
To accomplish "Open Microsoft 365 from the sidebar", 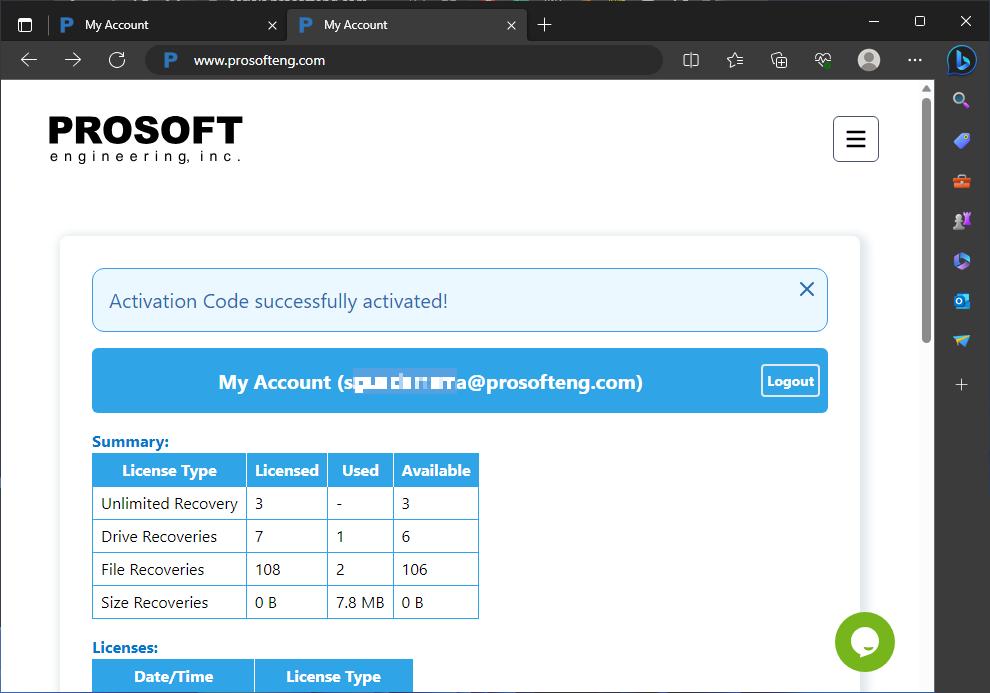I will (x=961, y=261).
